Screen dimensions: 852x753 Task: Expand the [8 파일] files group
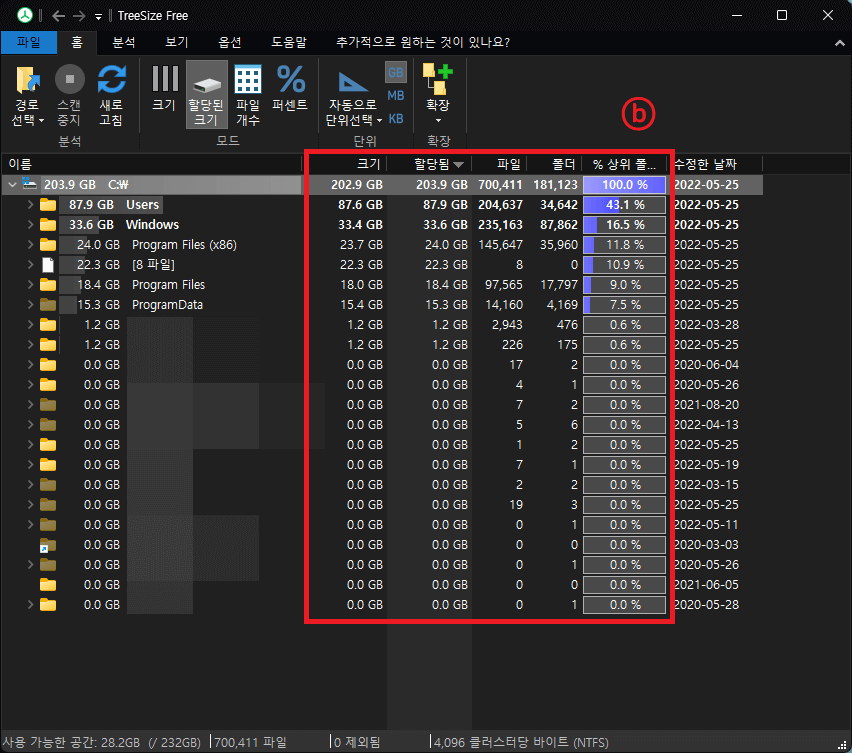30,265
